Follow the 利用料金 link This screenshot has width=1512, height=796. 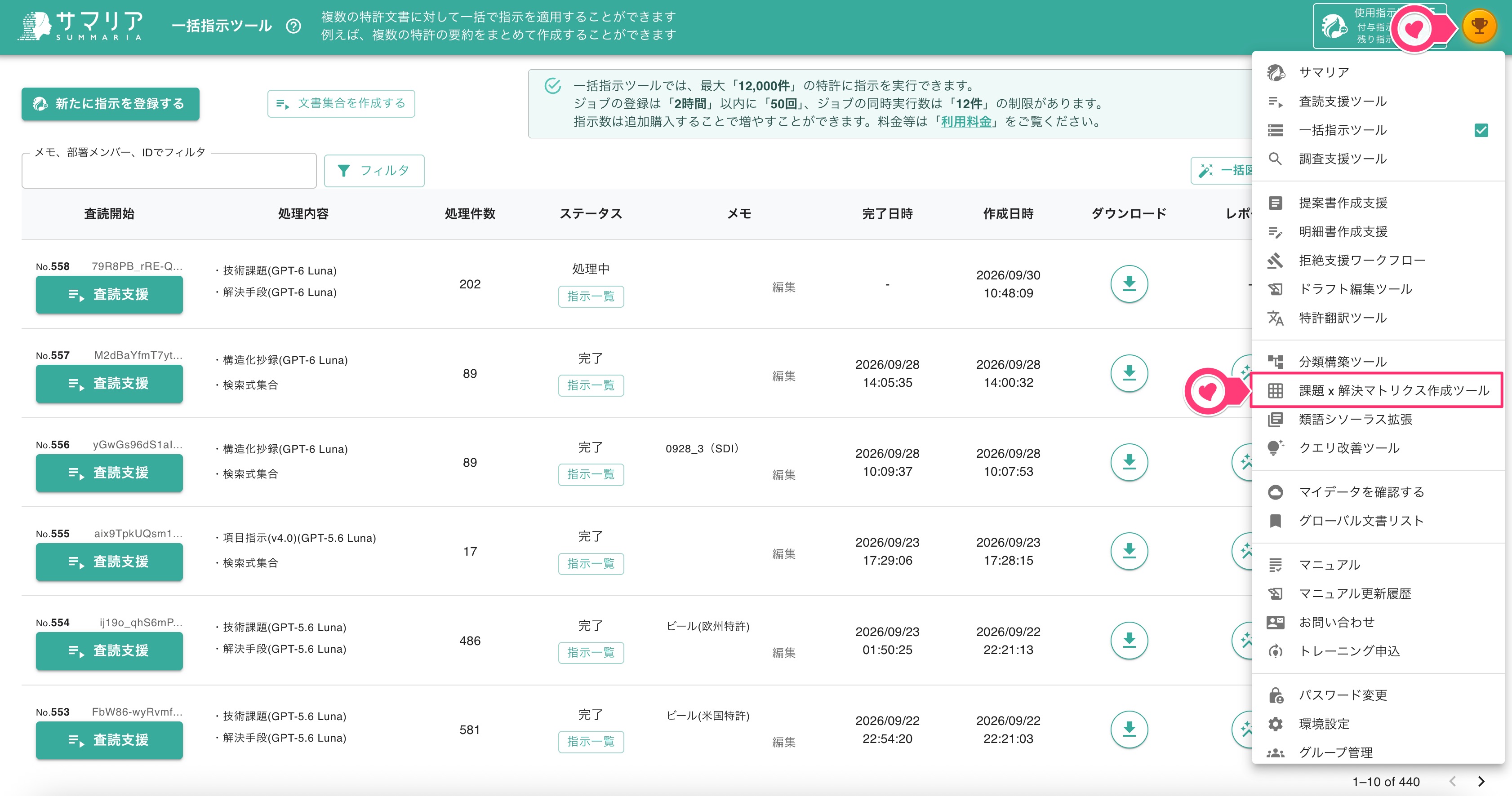point(966,121)
